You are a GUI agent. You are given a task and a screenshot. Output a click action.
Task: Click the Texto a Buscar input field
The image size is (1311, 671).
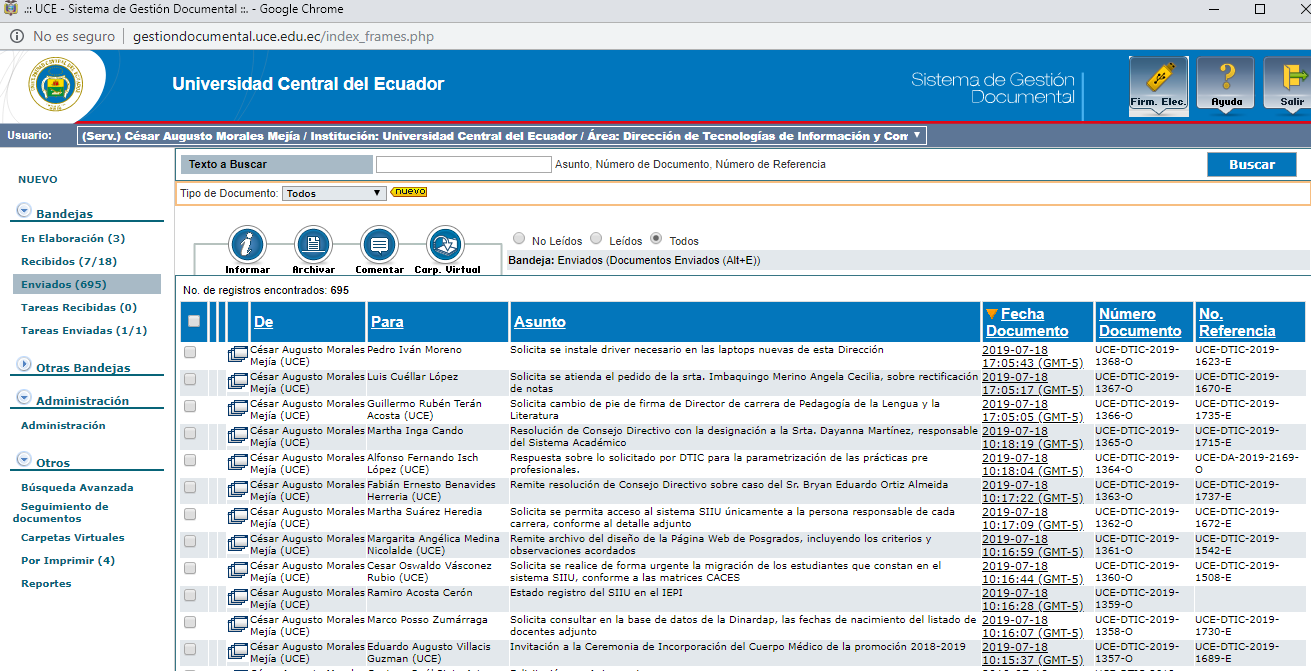(463, 164)
